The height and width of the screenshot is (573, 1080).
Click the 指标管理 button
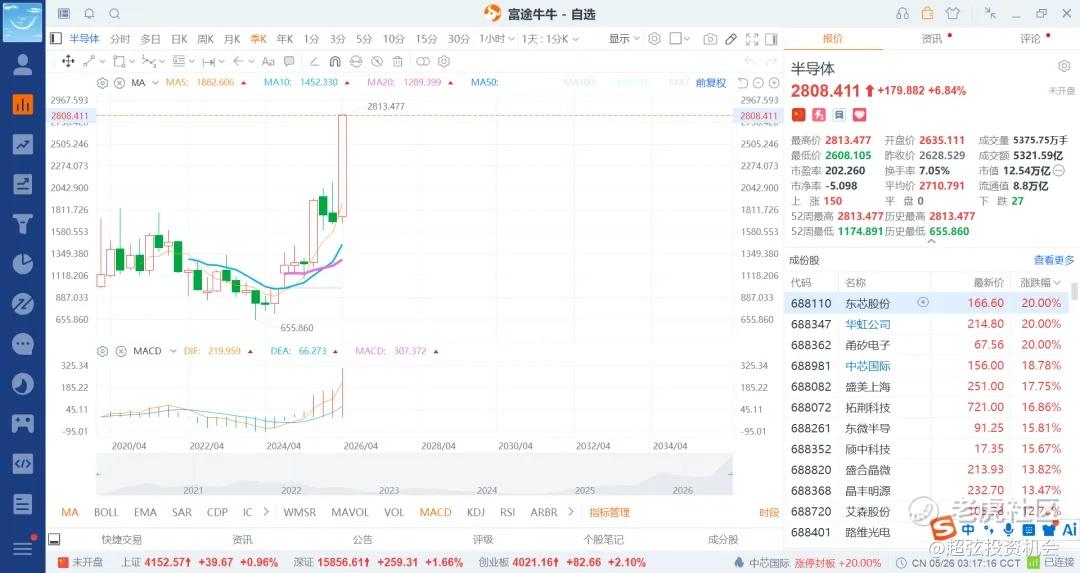click(610, 512)
